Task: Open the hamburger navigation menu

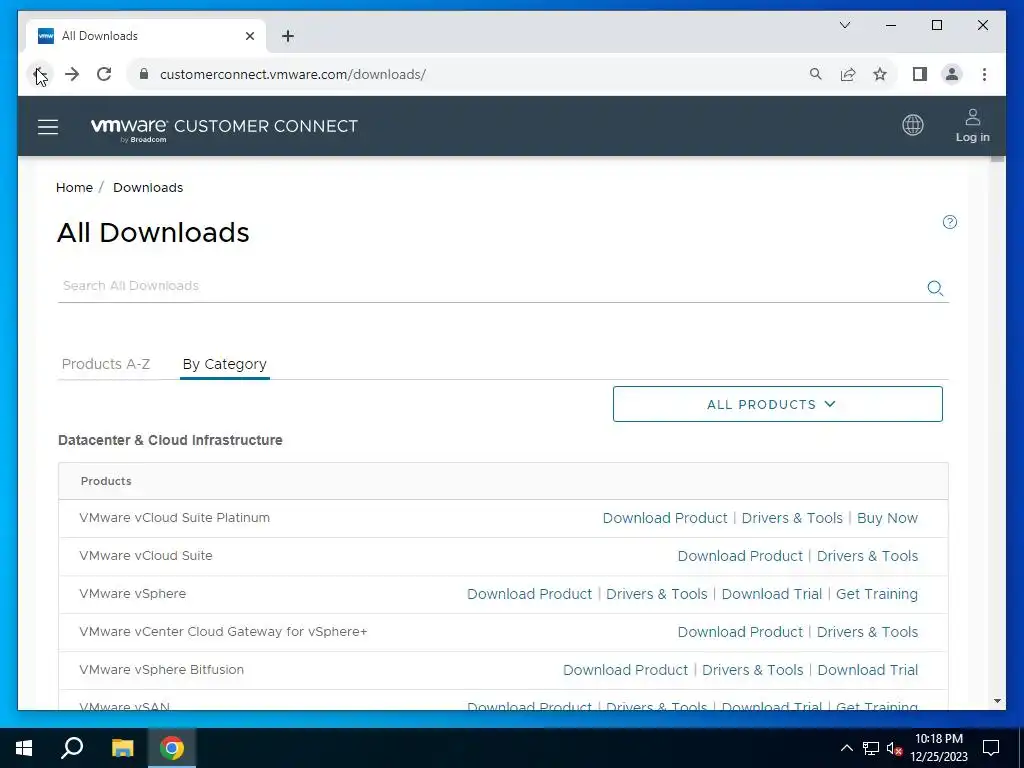Action: 48,127
